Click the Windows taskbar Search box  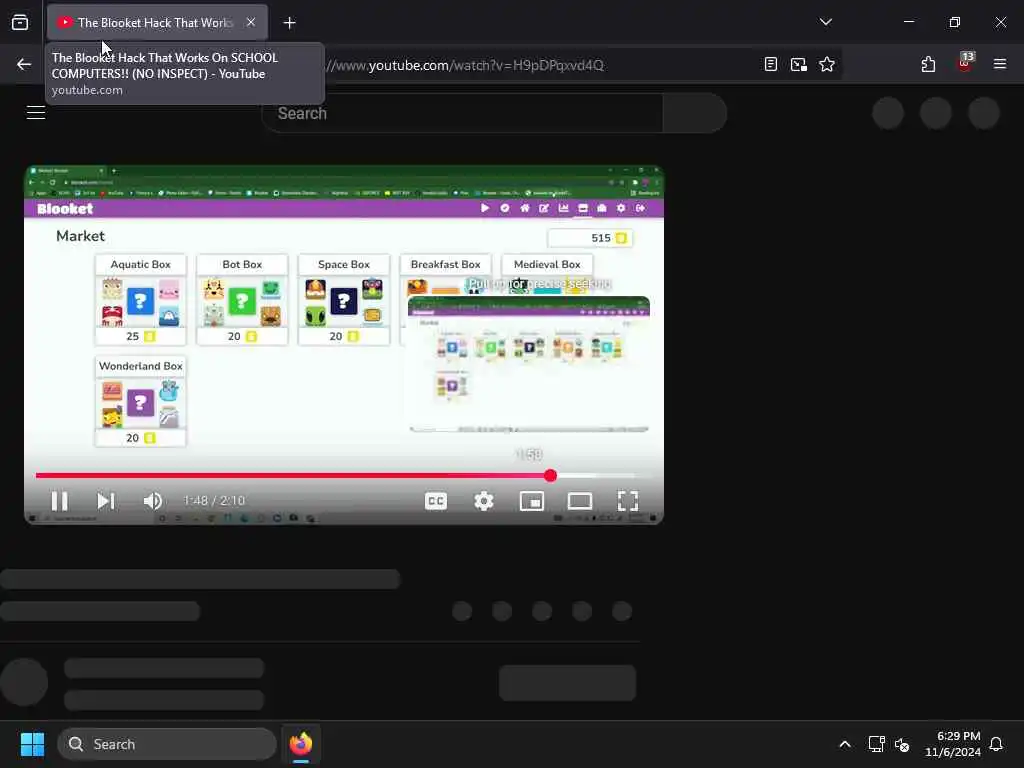click(167, 744)
